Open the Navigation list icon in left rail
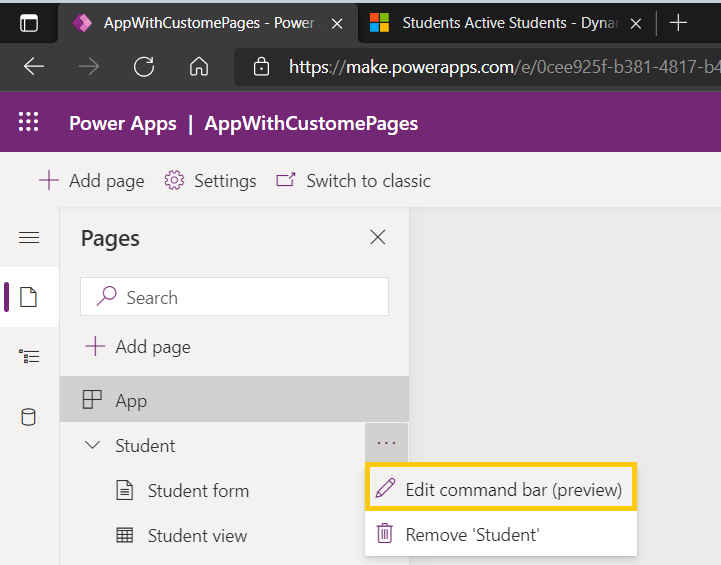Image resolution: width=721 pixels, height=565 pixels. (29, 357)
